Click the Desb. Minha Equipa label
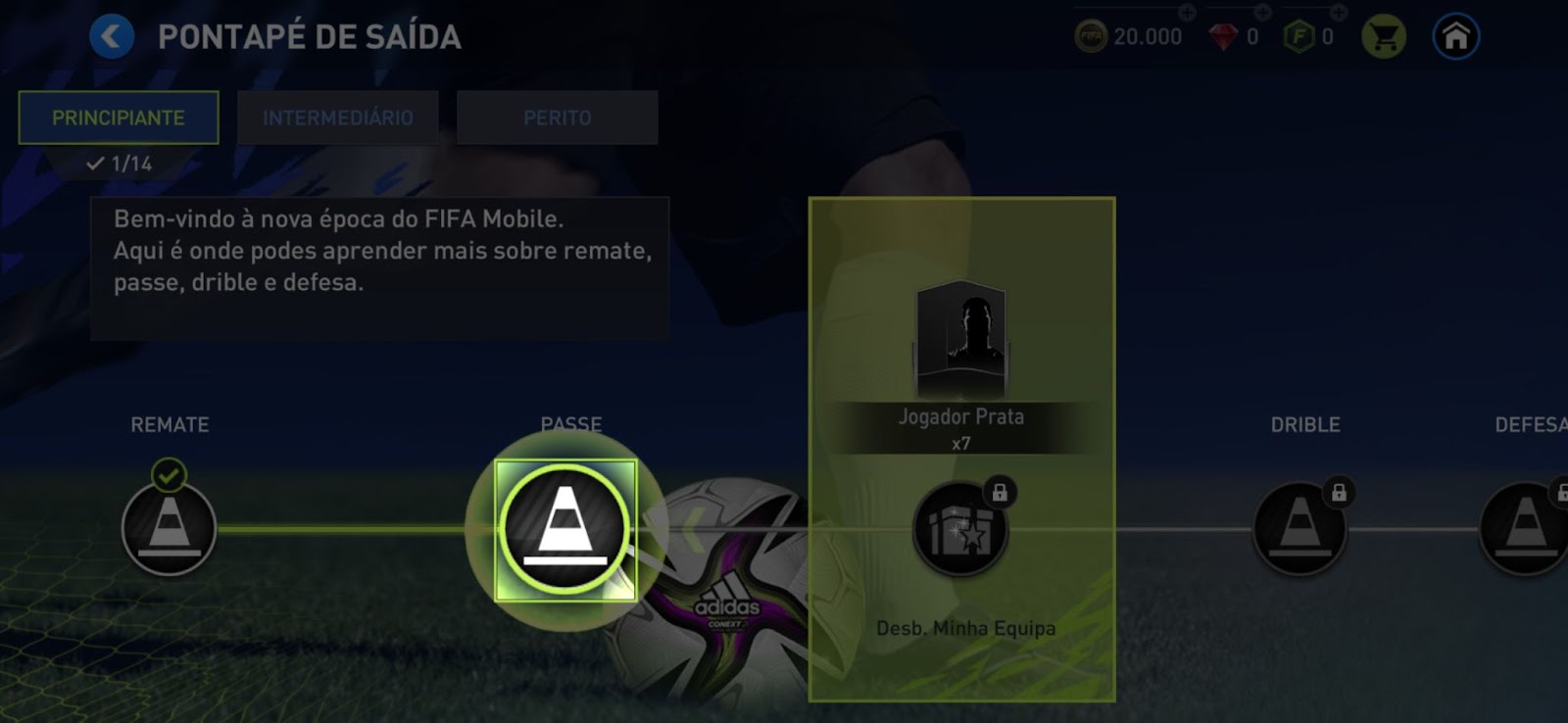This screenshot has width=1568, height=723. coord(965,628)
